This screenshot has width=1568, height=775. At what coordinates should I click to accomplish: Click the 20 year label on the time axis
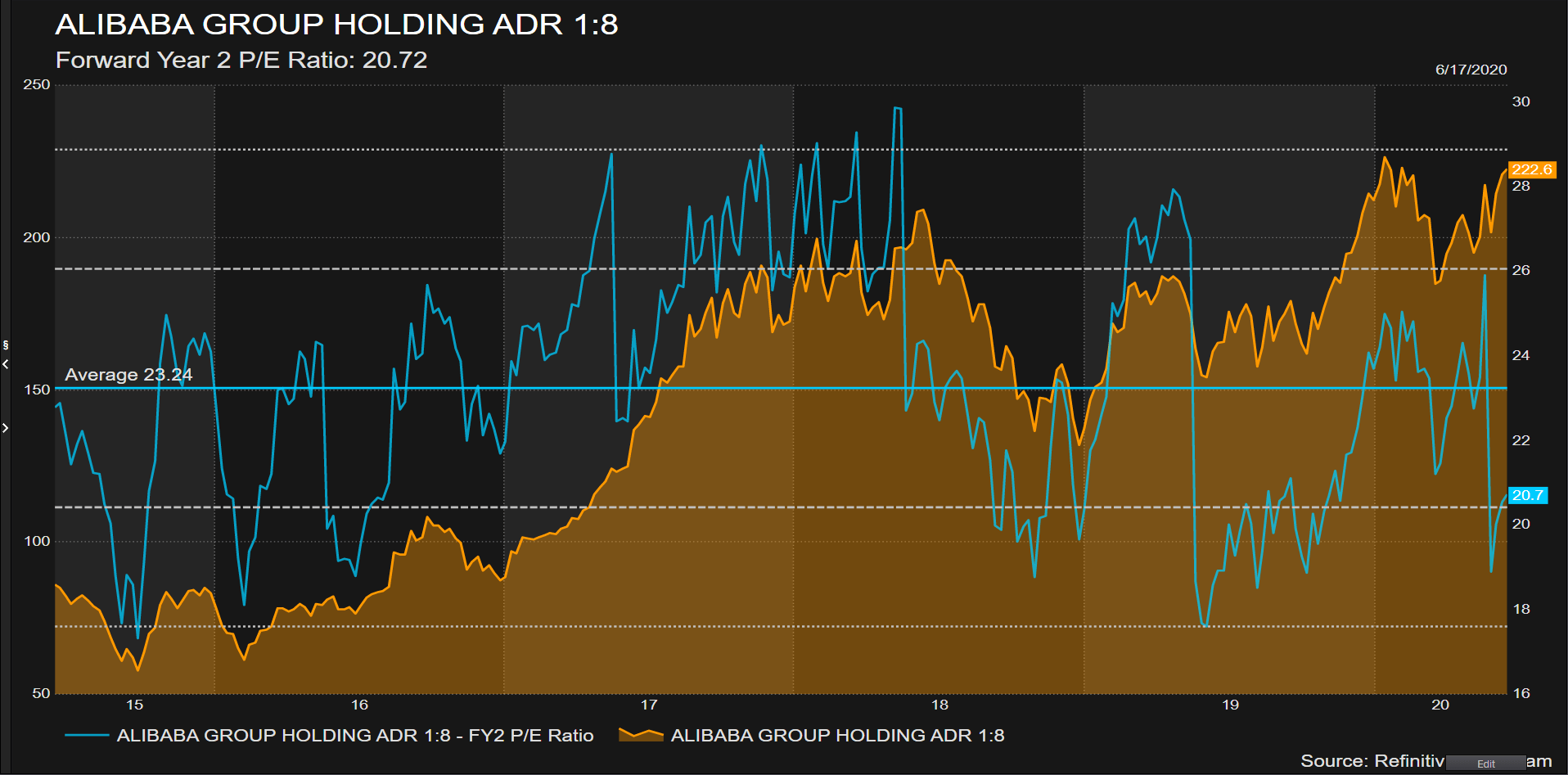tap(1440, 705)
